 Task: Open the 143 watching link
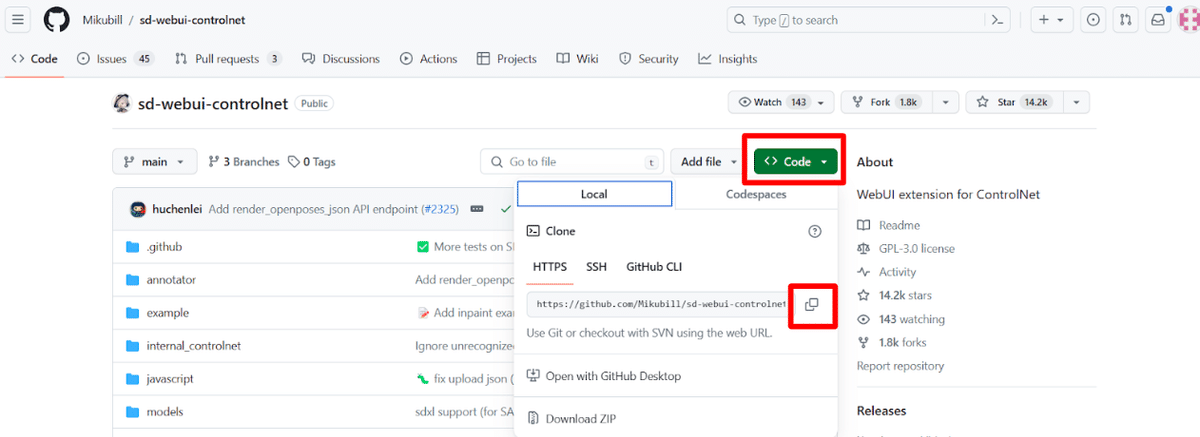coord(901,319)
